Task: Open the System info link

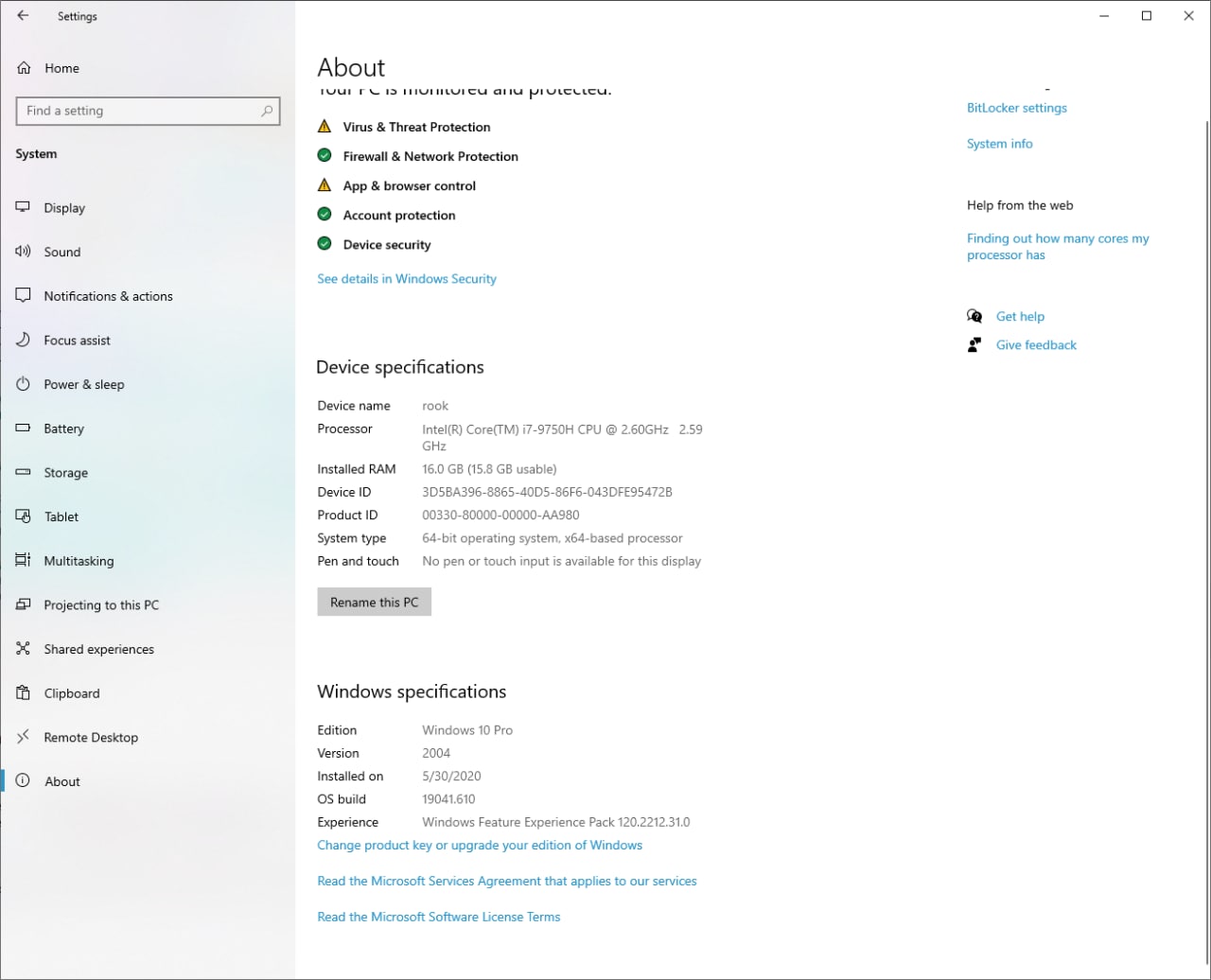Action: [1000, 144]
